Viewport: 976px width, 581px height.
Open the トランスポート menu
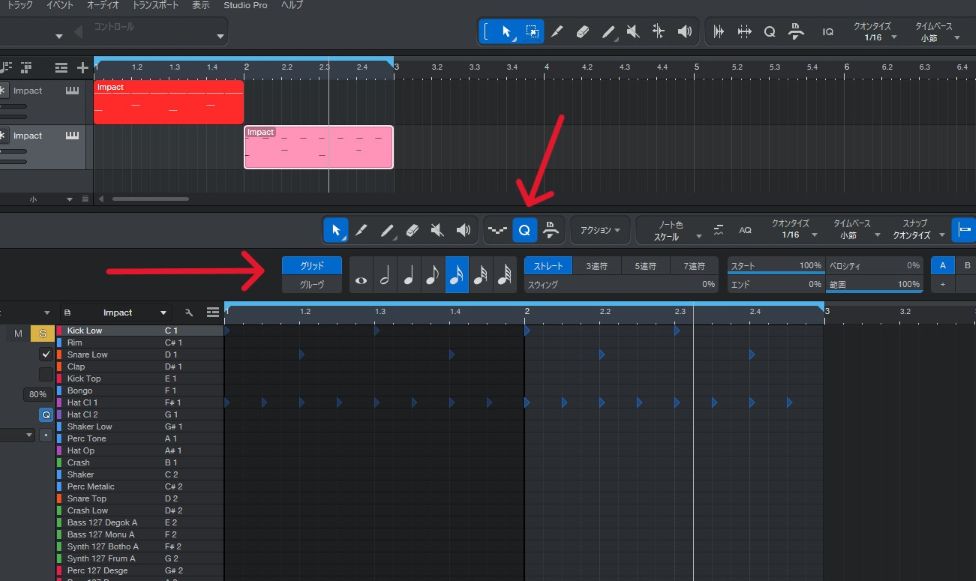tap(156, 5)
